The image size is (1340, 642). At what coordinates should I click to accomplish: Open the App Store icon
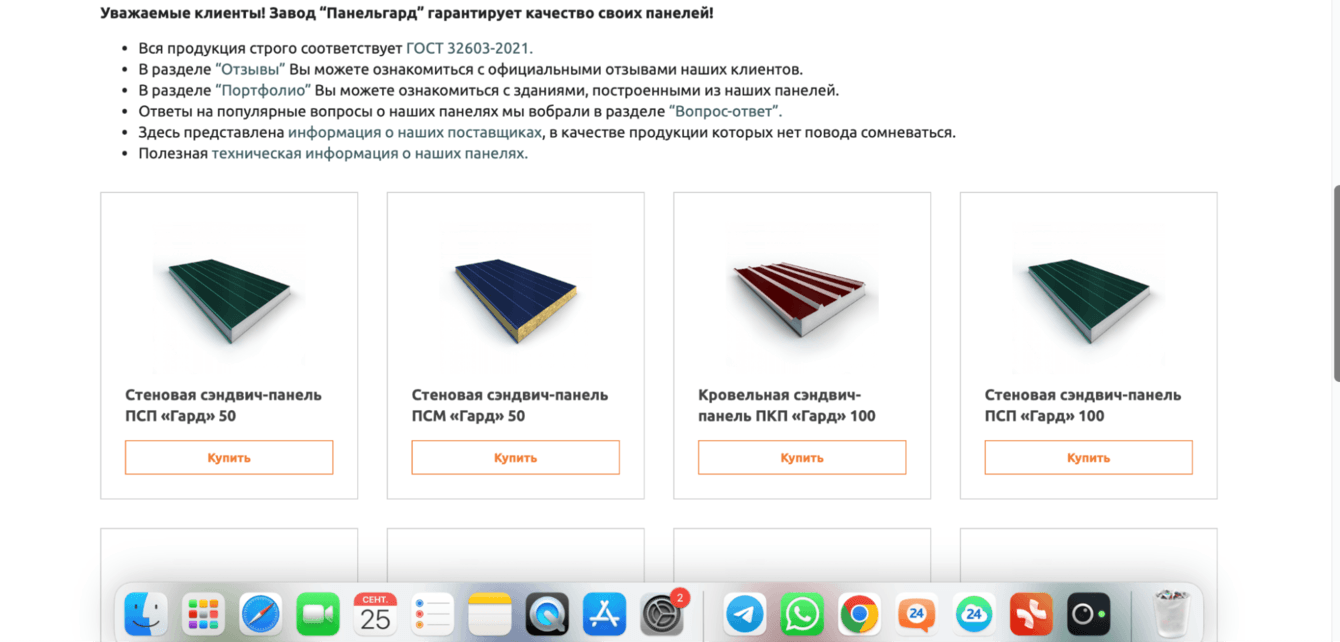(x=604, y=614)
